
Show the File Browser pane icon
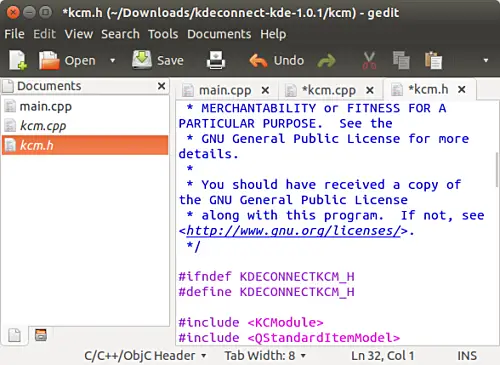(41, 335)
